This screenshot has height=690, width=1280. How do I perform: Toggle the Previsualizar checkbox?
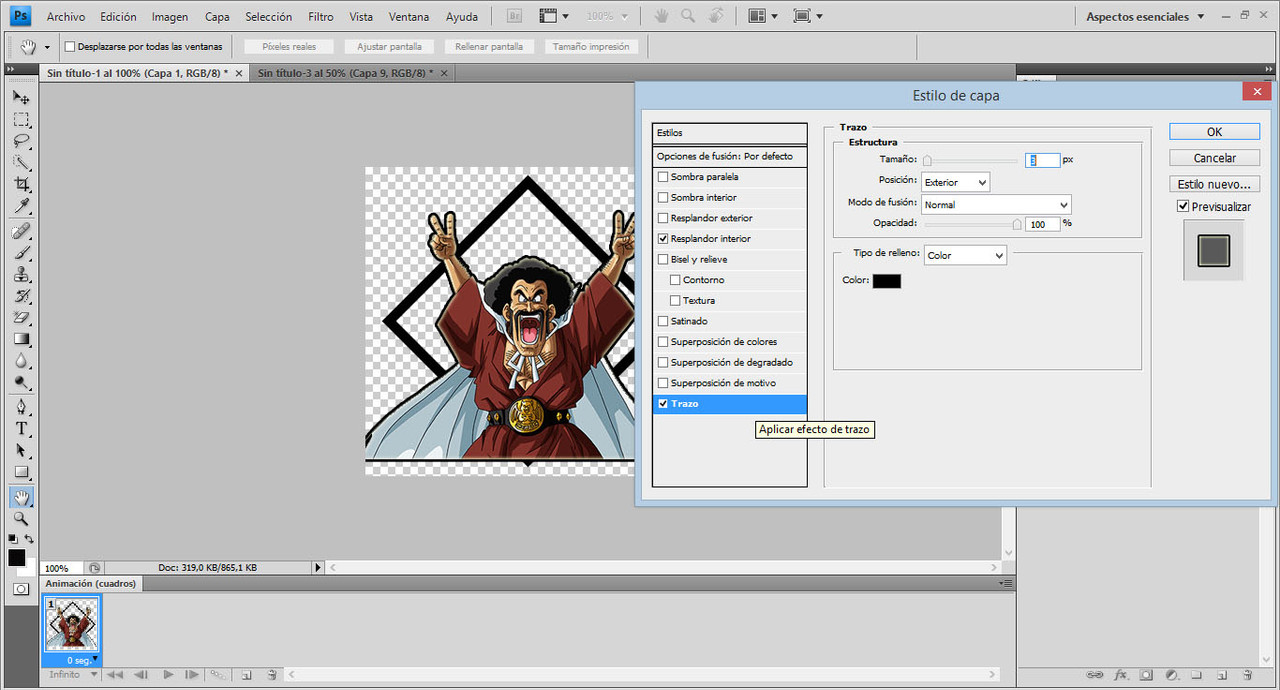point(1183,206)
